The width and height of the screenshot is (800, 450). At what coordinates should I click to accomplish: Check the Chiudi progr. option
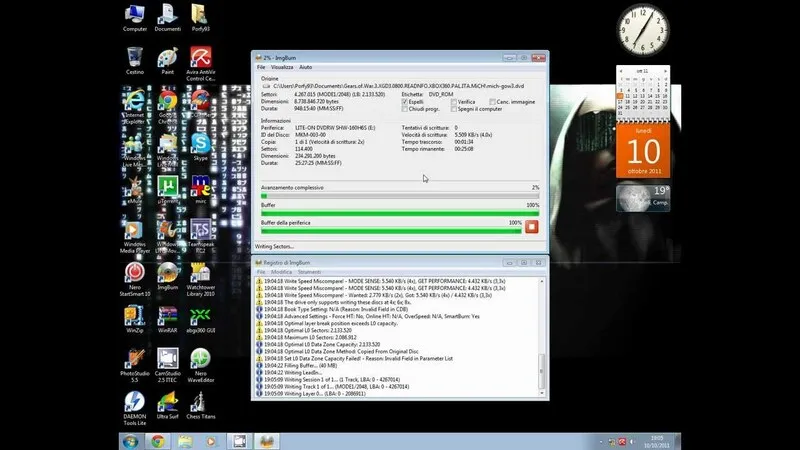[x=404, y=110]
